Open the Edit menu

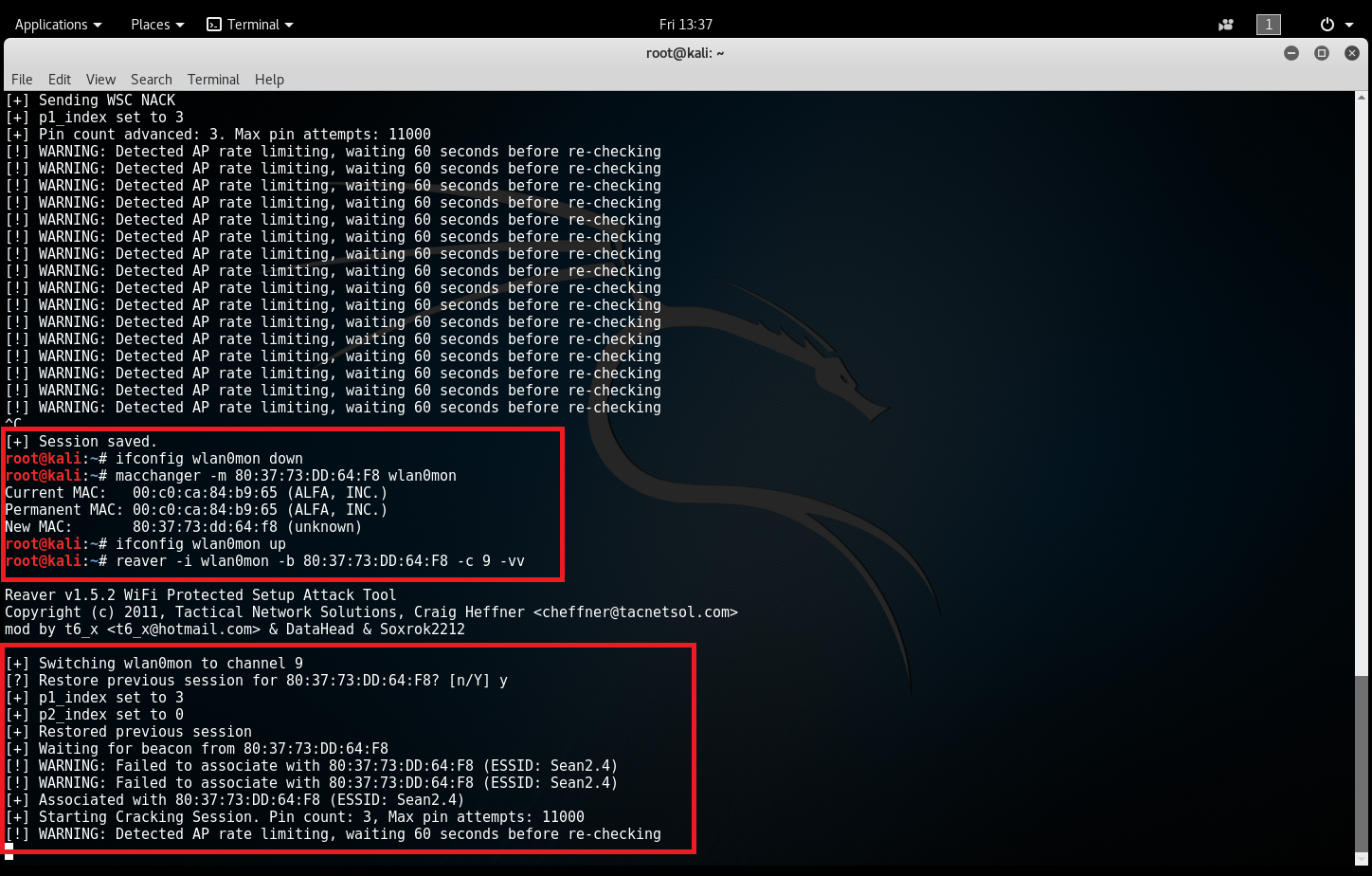coord(60,80)
